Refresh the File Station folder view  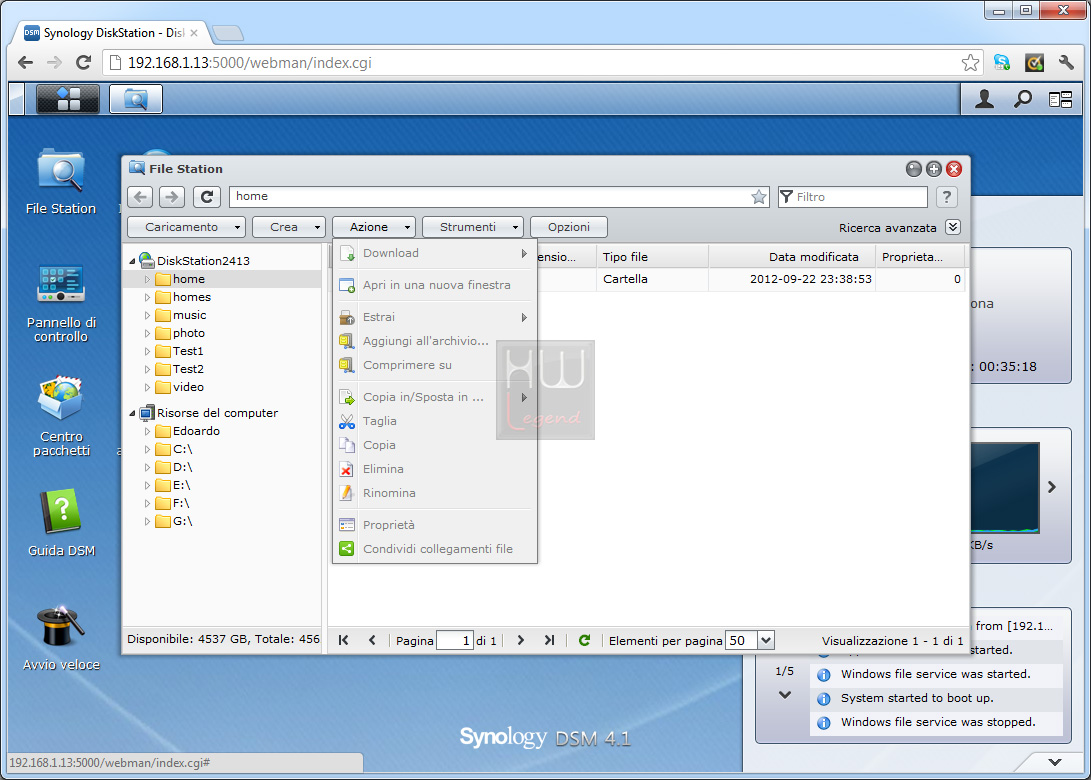click(207, 197)
